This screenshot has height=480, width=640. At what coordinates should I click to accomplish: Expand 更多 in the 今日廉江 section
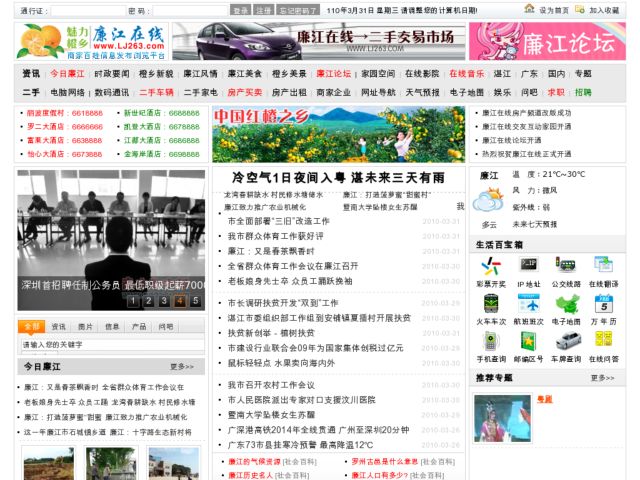pos(182,367)
